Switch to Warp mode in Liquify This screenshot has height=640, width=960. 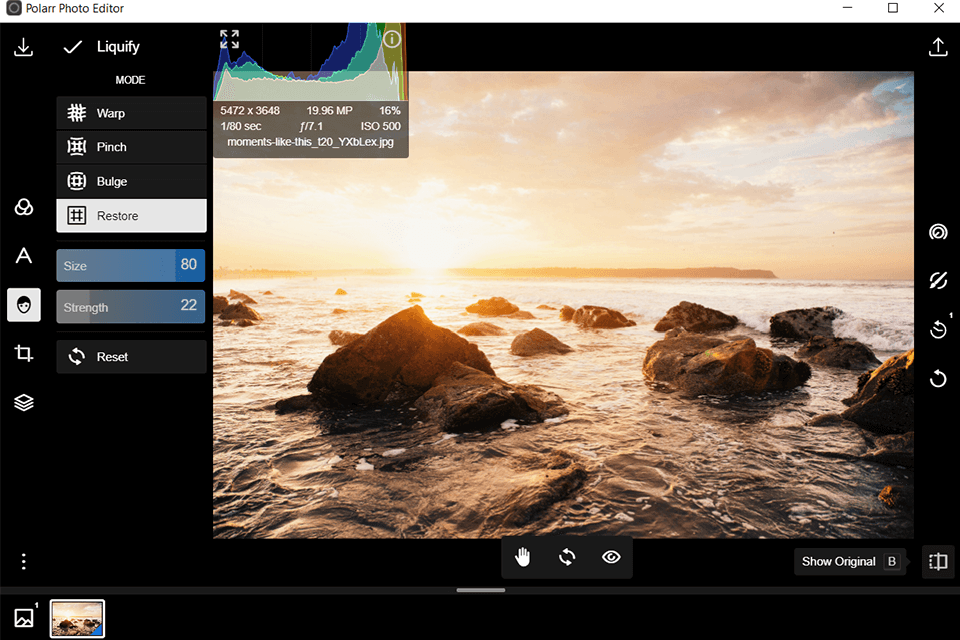point(131,113)
